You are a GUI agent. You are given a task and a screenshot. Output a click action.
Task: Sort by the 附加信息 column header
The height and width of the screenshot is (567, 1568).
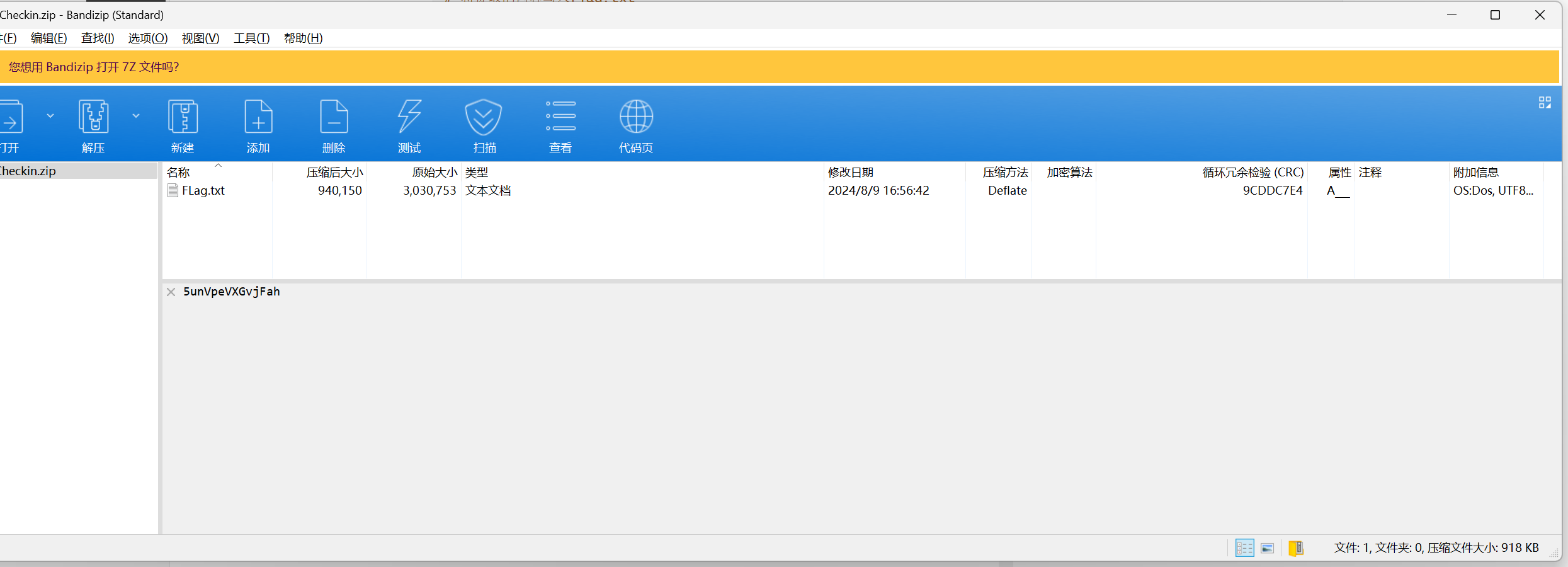point(1496,172)
